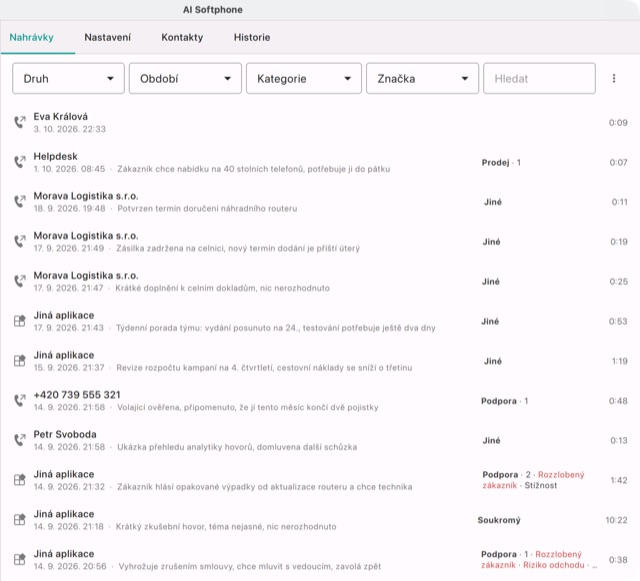Click the 'AI Softphone' window title
Screen dimensions: 640x581
click(x=213, y=10)
